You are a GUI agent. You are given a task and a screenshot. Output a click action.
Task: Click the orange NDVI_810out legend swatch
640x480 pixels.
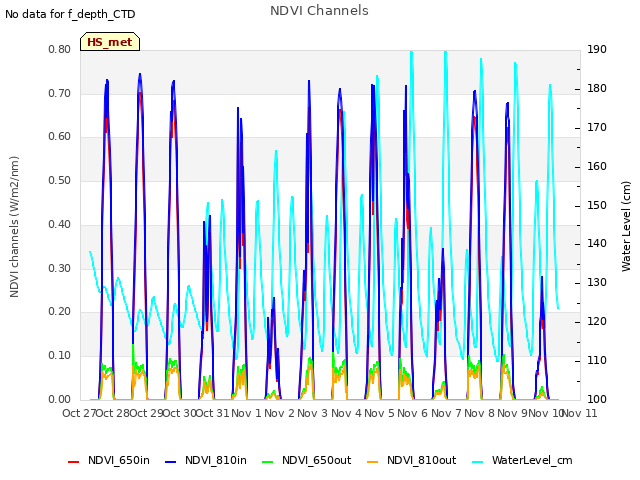[x=372, y=462]
